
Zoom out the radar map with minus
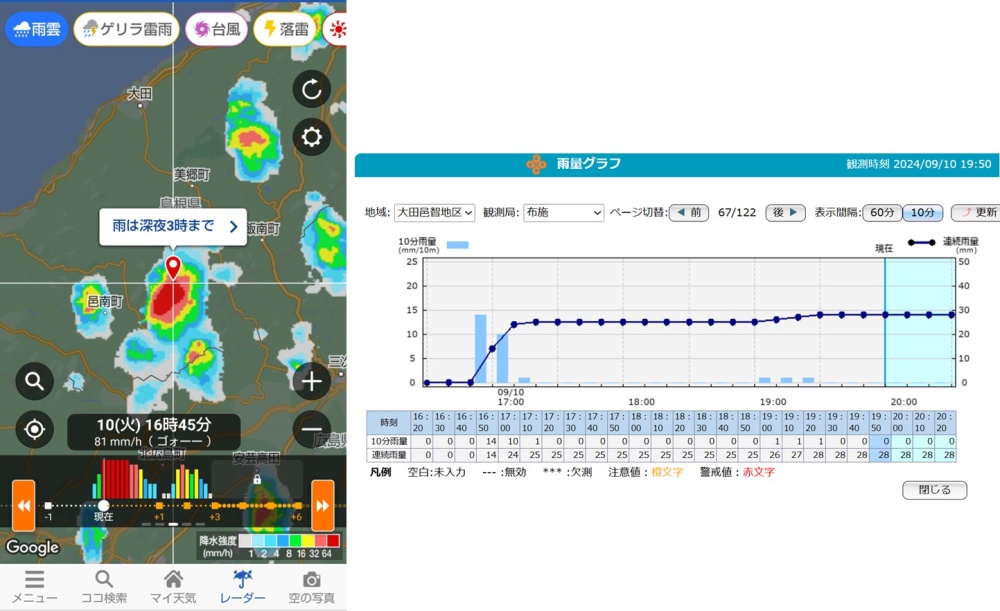point(311,429)
